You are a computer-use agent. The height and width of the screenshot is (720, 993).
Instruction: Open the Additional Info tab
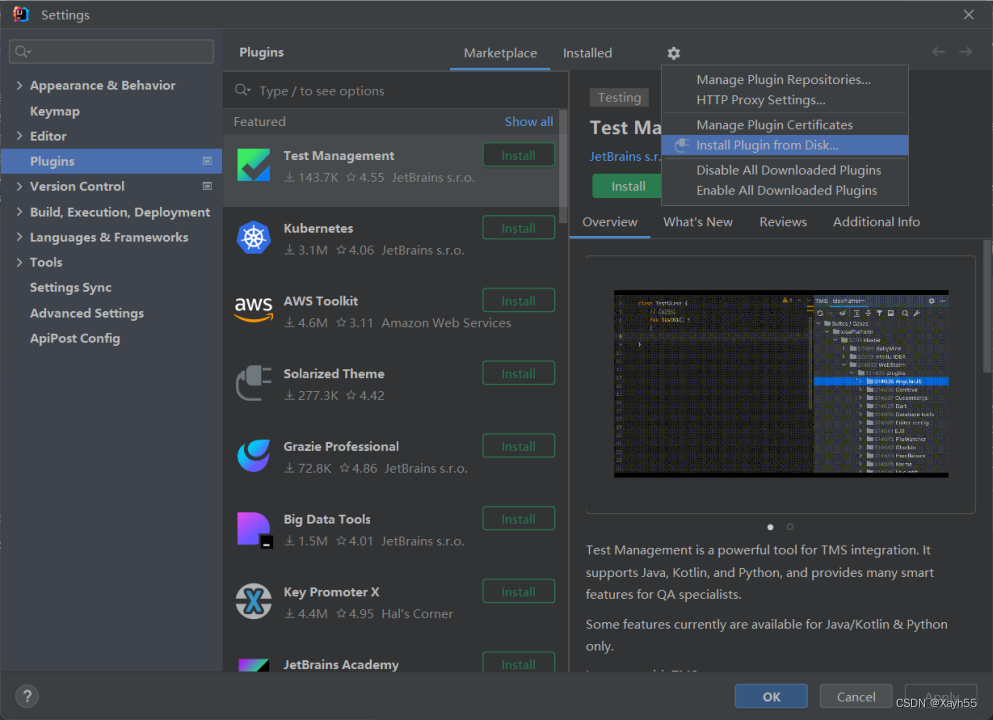click(876, 222)
